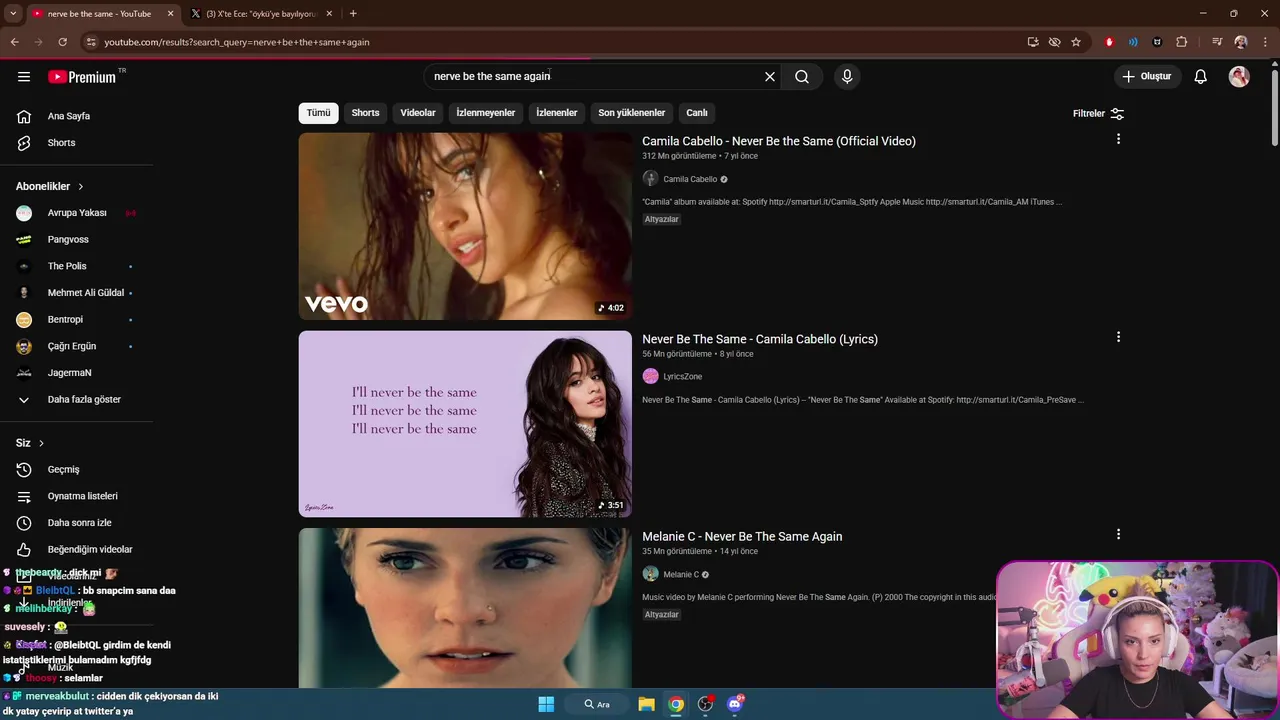Screen dimensions: 1280x720
Task: Open Camila Cabello Official Video title
Action: pyautogui.click(x=779, y=141)
